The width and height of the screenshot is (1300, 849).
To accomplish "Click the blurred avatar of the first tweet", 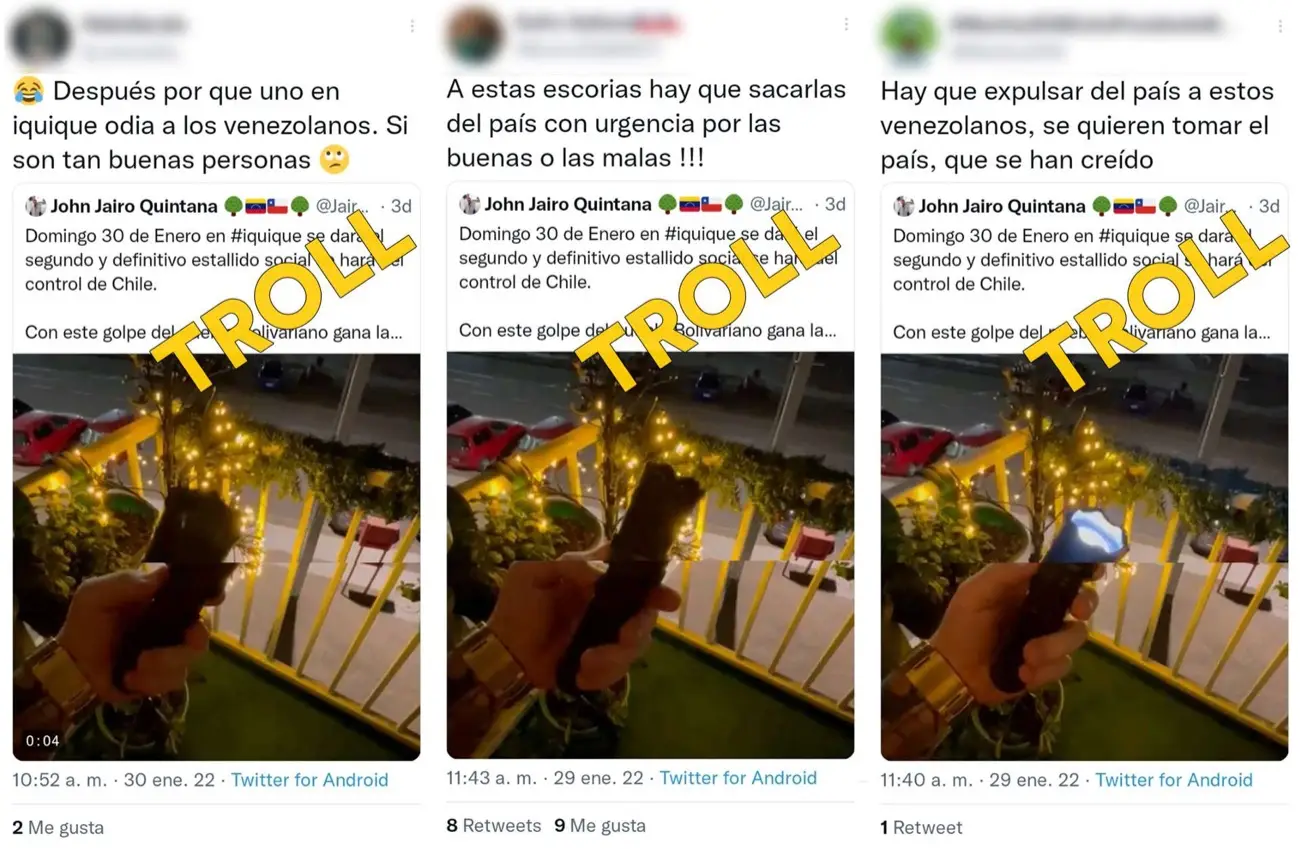I will (x=39, y=36).
